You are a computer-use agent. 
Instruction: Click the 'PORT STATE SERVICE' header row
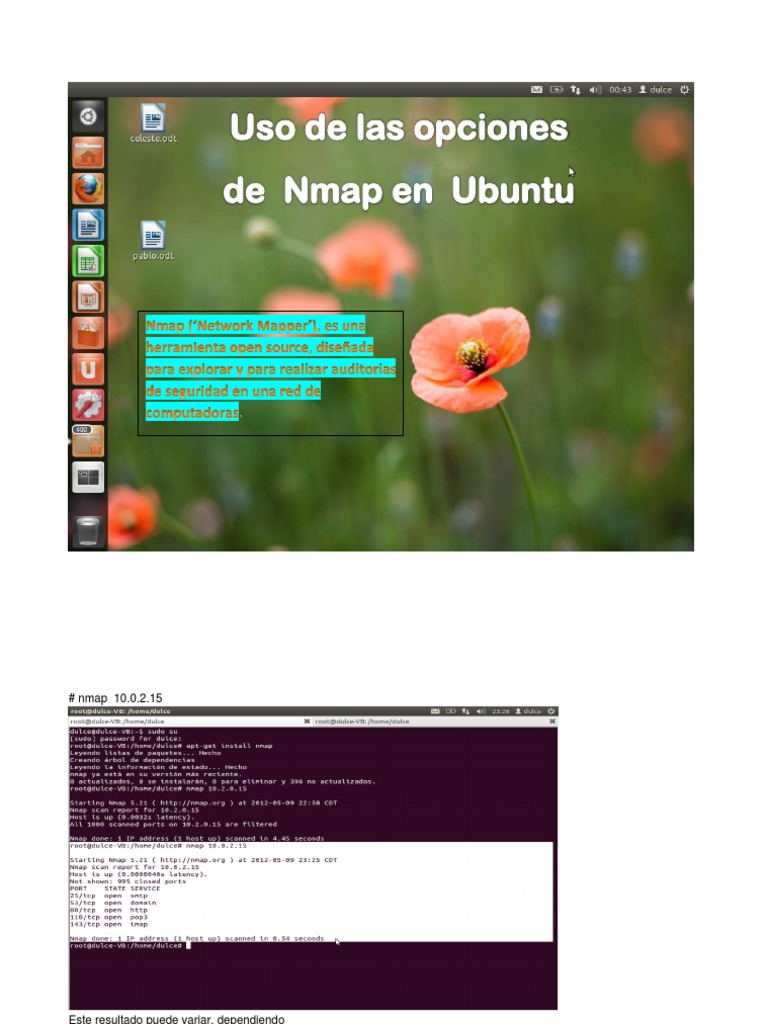115,889
